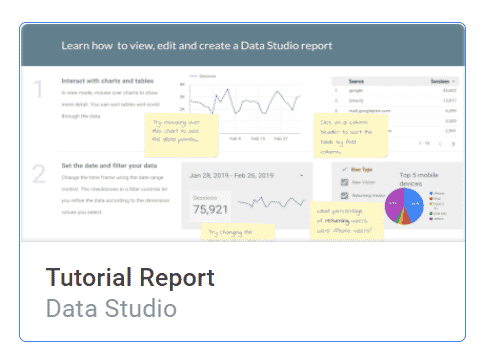Toggle the New Visitor checkbox

click(344, 182)
